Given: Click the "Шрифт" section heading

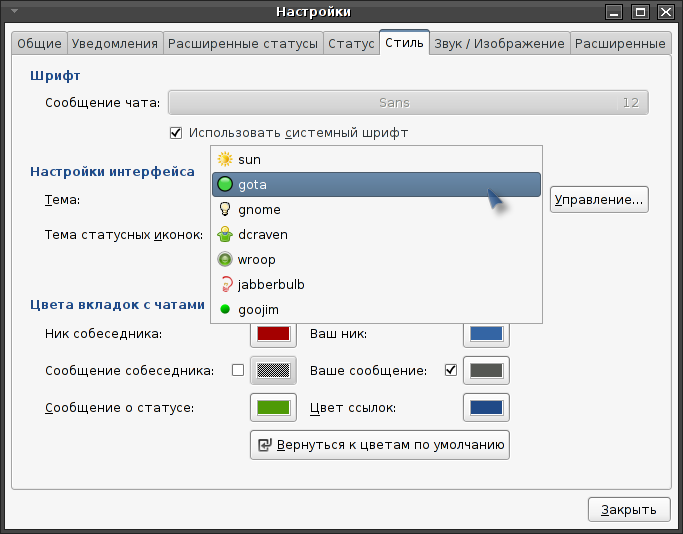Looking at the screenshot, I should coord(55,76).
